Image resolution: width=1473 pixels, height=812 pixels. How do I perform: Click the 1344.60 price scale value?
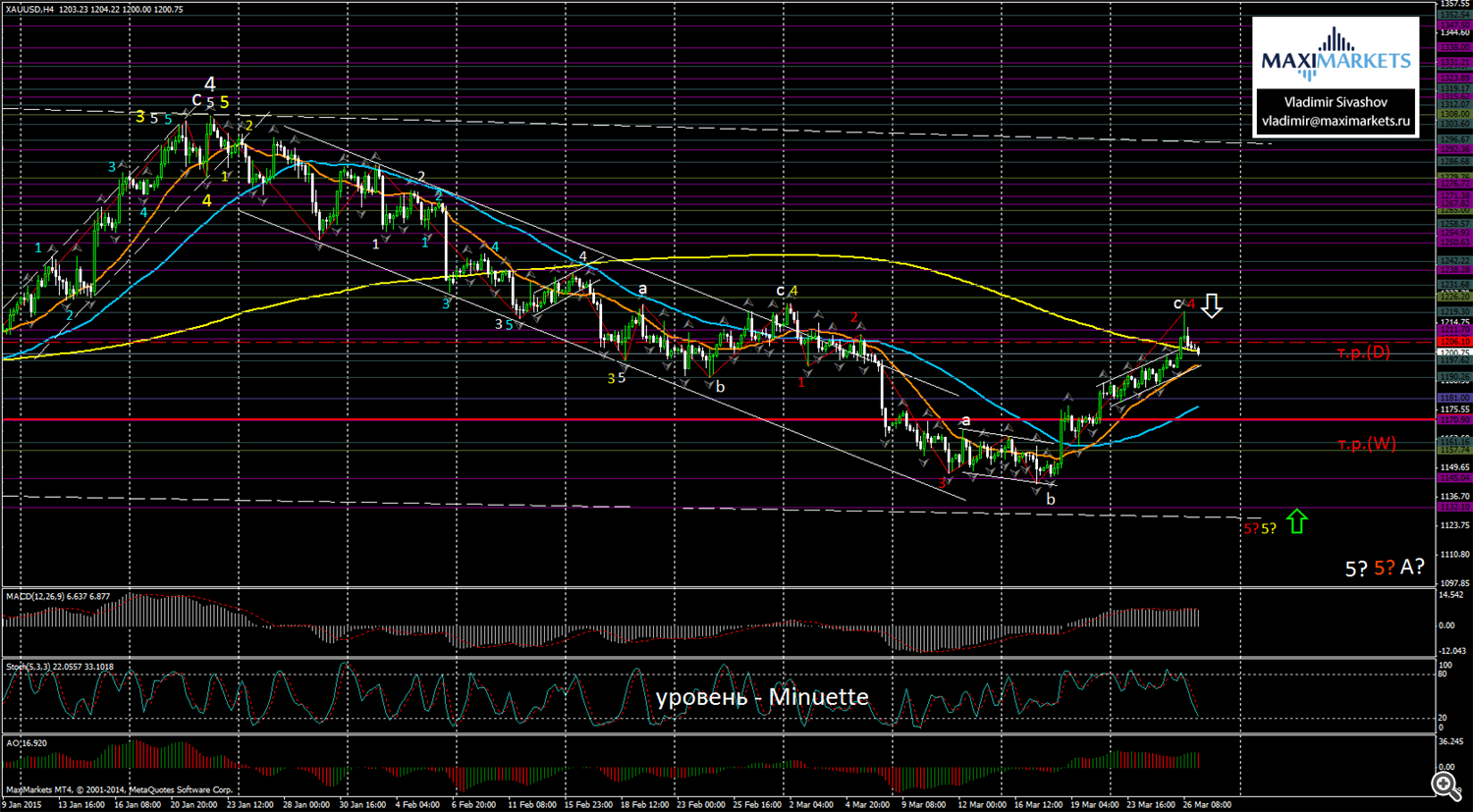click(1454, 32)
